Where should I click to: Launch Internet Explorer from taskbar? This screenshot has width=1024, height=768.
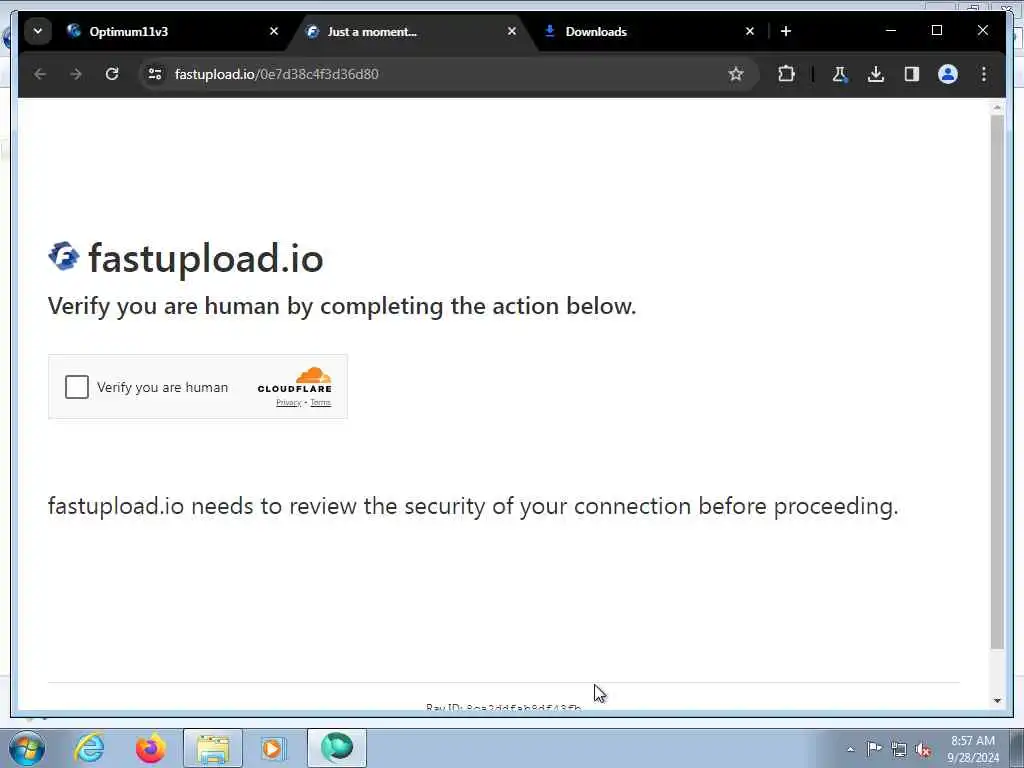point(89,748)
